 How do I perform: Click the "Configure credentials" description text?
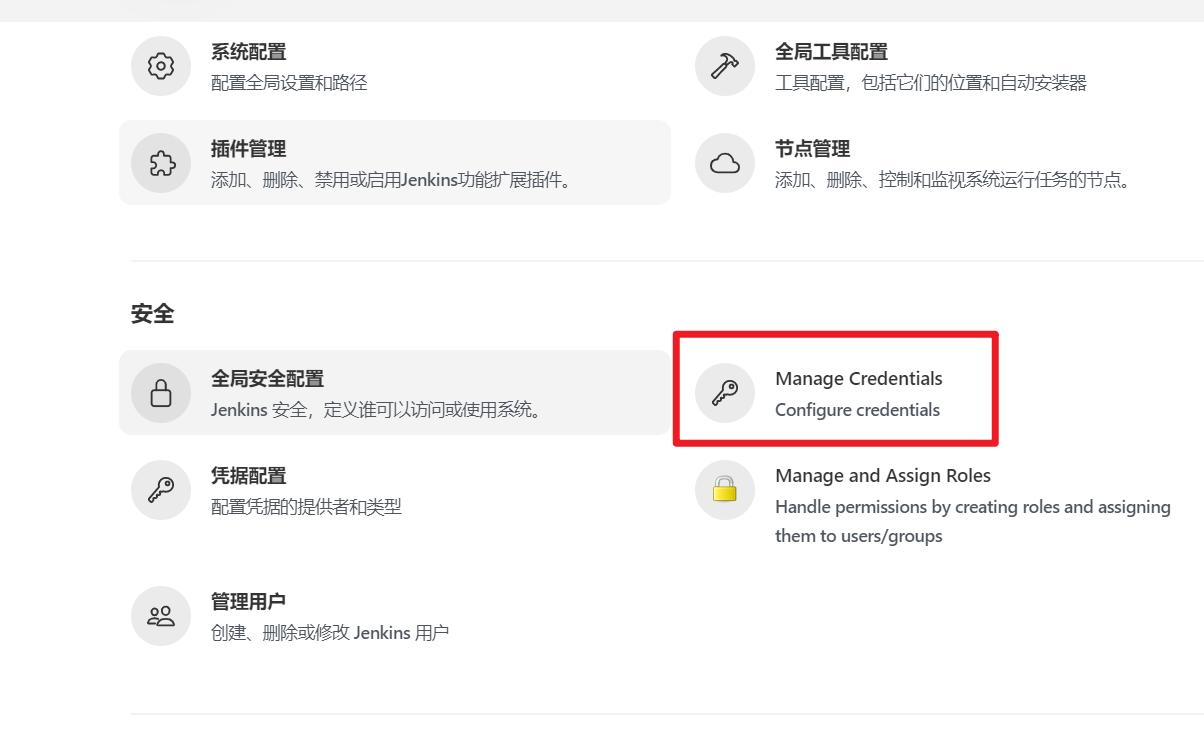click(x=857, y=410)
